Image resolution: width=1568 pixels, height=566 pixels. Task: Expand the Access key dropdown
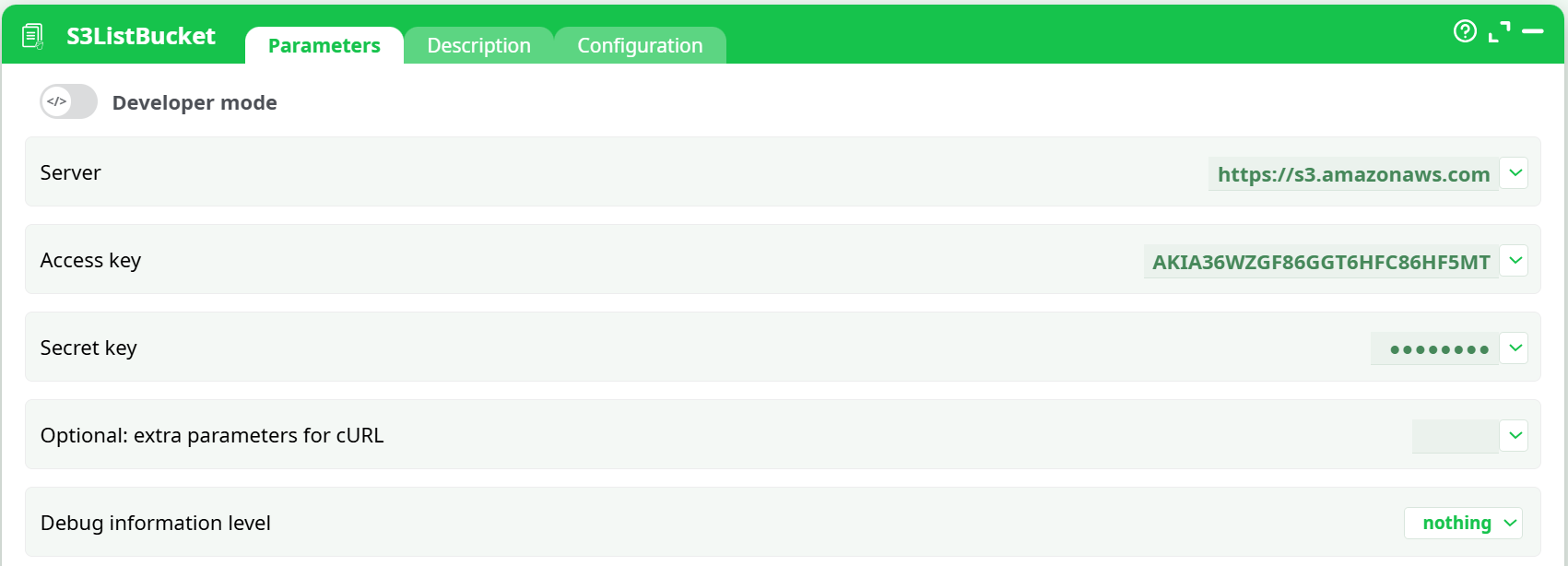coord(1513,260)
